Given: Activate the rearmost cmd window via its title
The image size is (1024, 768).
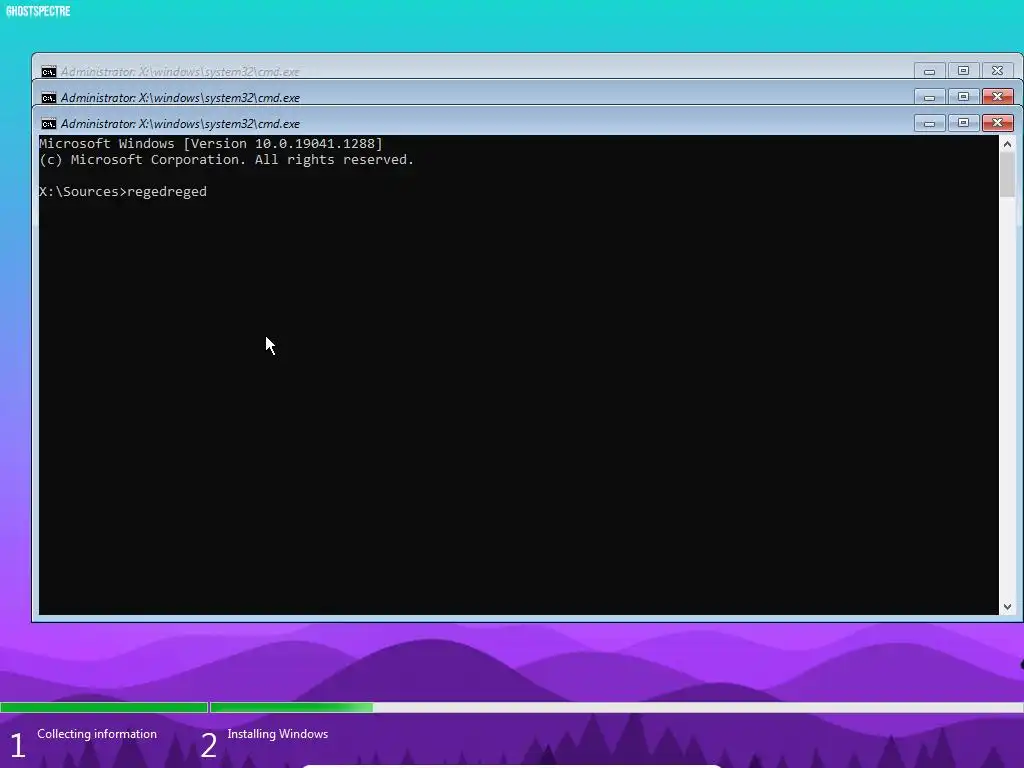Looking at the screenshot, I should point(180,71).
